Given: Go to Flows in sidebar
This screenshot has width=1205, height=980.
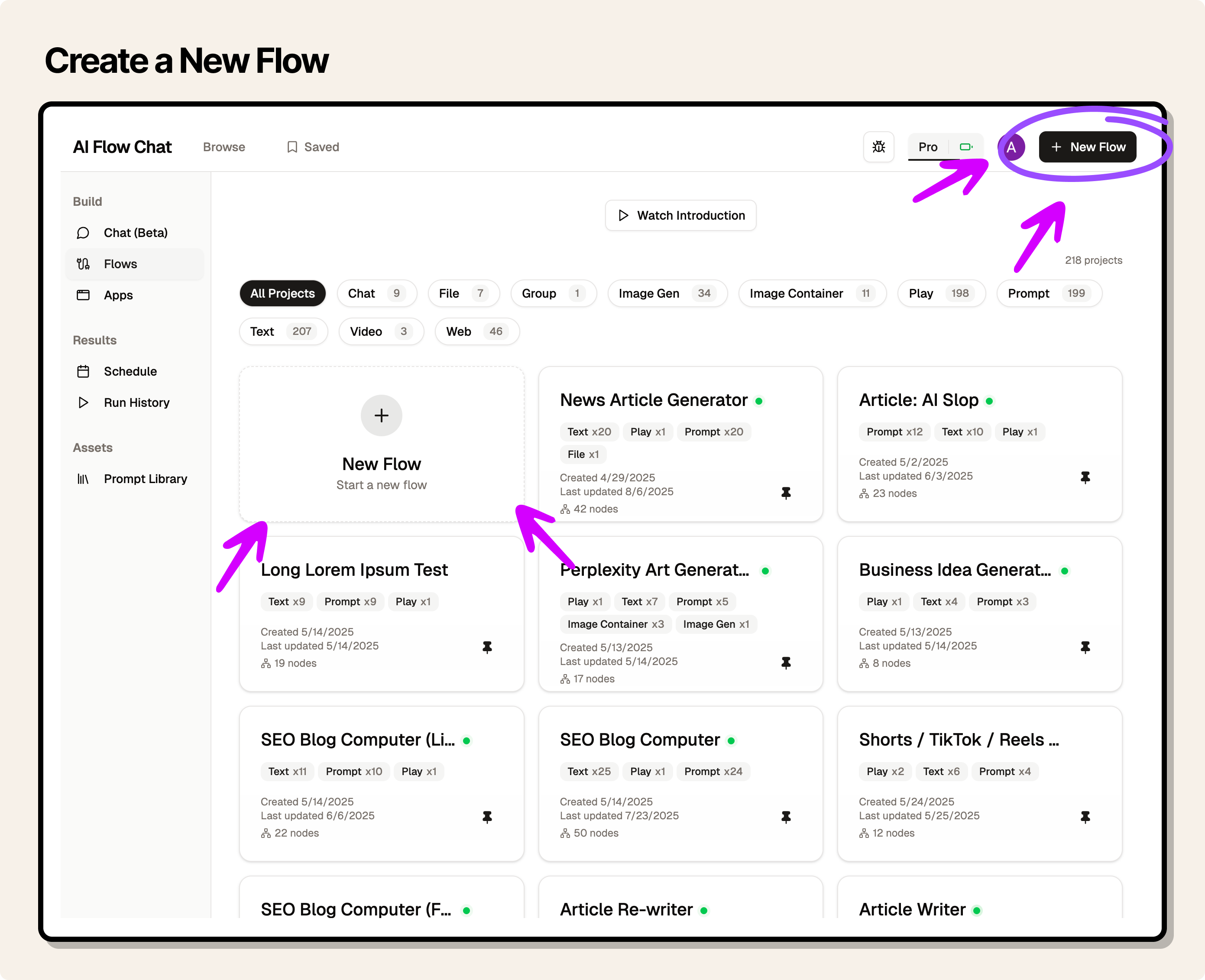Looking at the screenshot, I should click(x=134, y=263).
